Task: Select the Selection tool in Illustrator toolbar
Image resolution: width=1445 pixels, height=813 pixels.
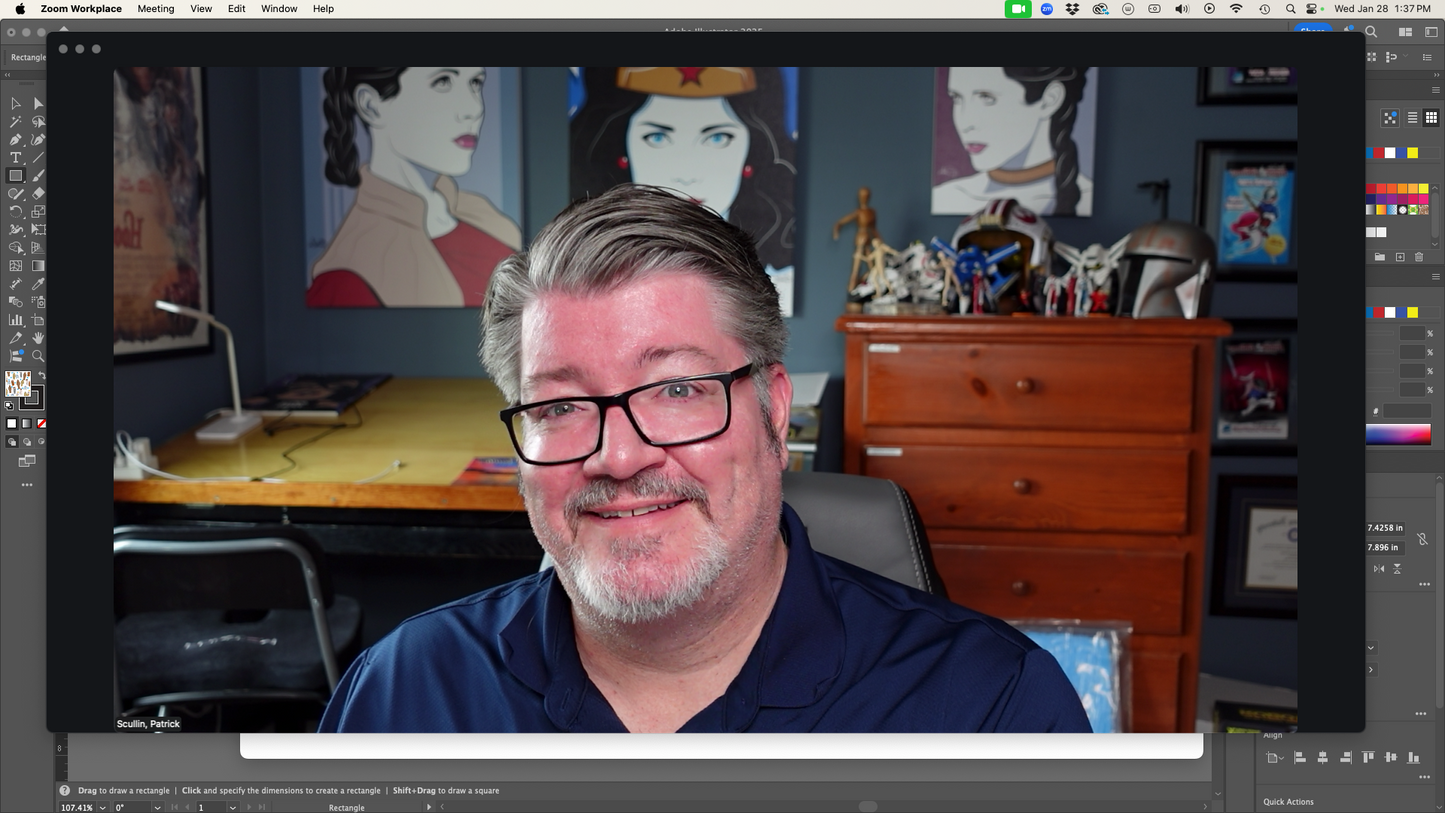Action: [x=16, y=104]
